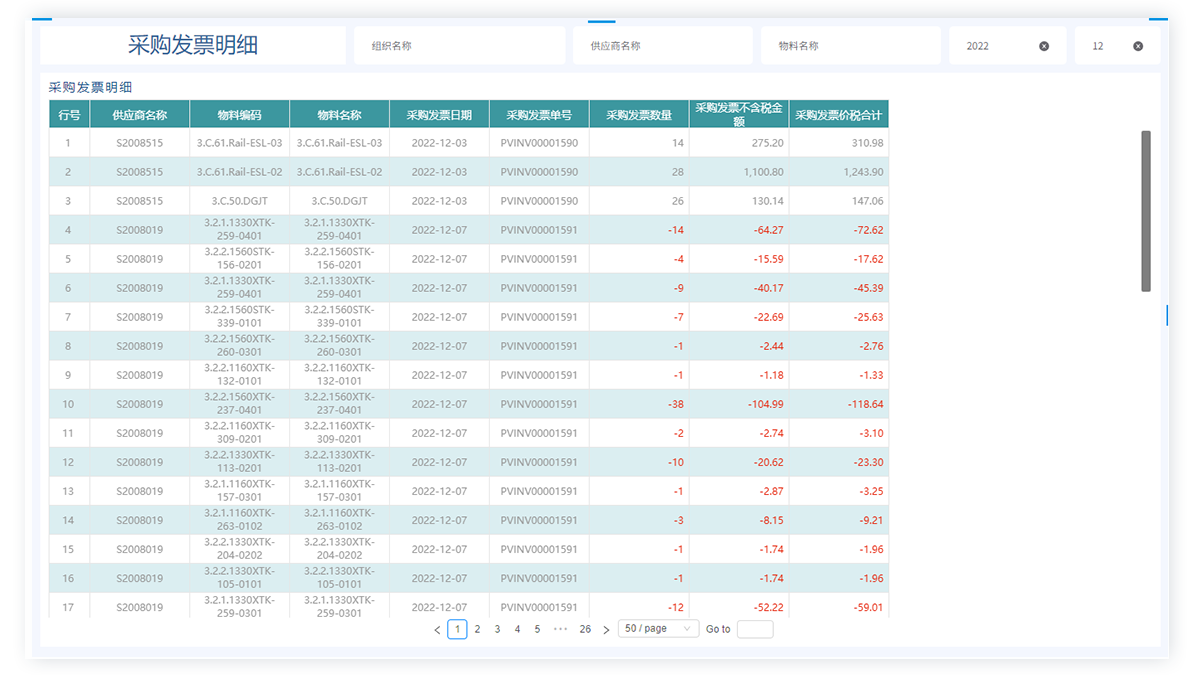Screen dimensions: 1200x675
Task: Open the 物料名称 filter selector
Action: point(850,46)
